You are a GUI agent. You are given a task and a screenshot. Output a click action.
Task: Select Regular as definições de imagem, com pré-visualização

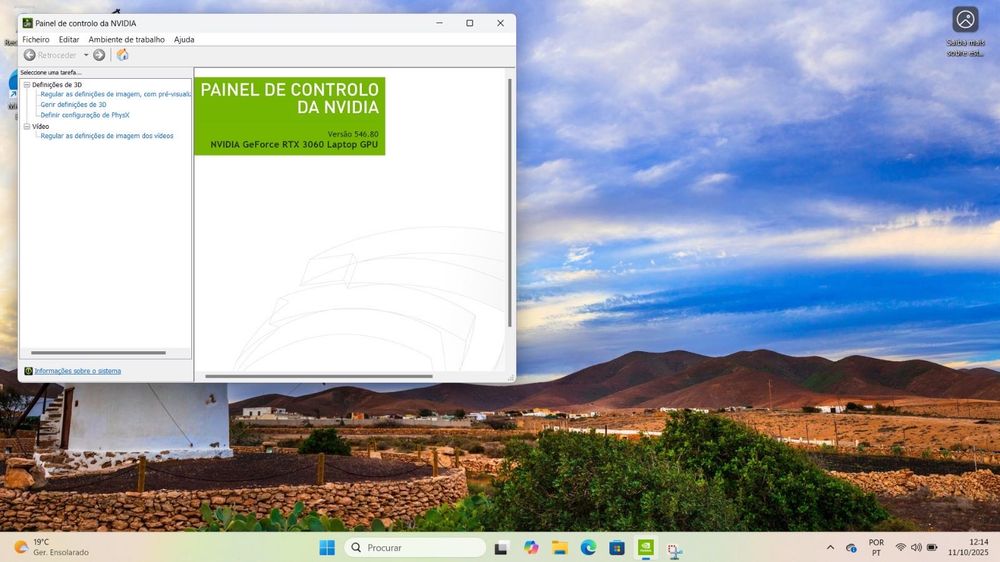coord(115,94)
